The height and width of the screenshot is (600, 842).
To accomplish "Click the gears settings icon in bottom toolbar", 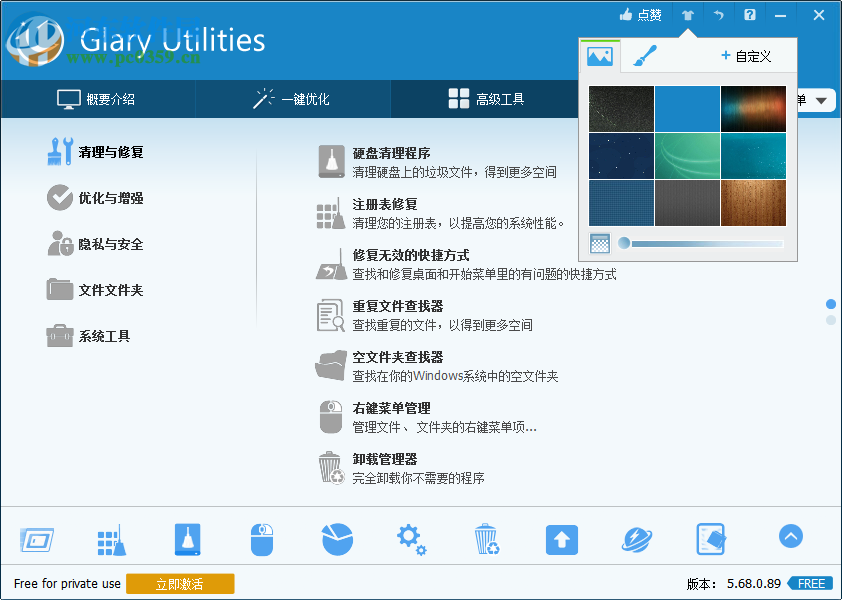I will [411, 537].
